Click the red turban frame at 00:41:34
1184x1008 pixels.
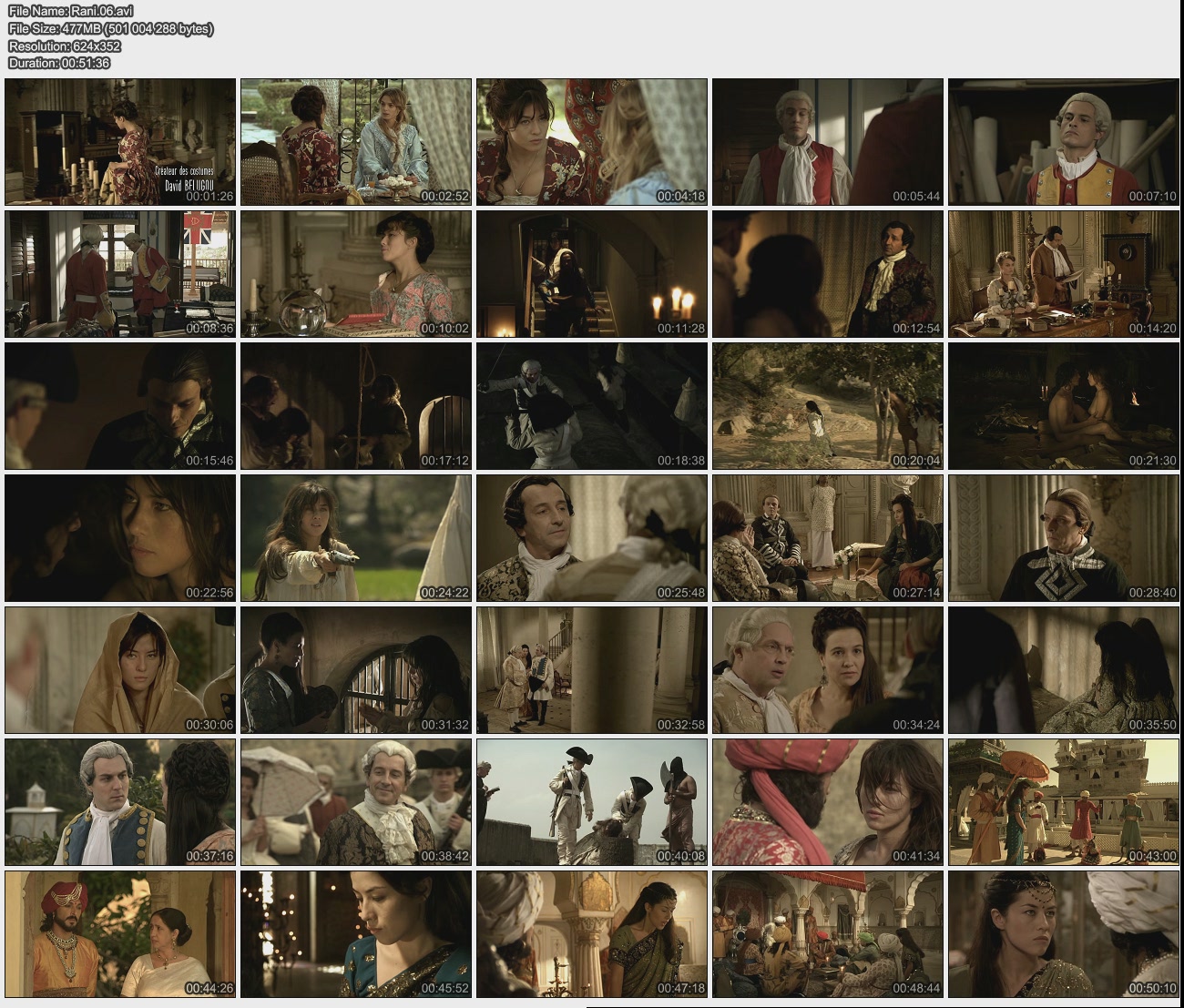[x=828, y=802]
